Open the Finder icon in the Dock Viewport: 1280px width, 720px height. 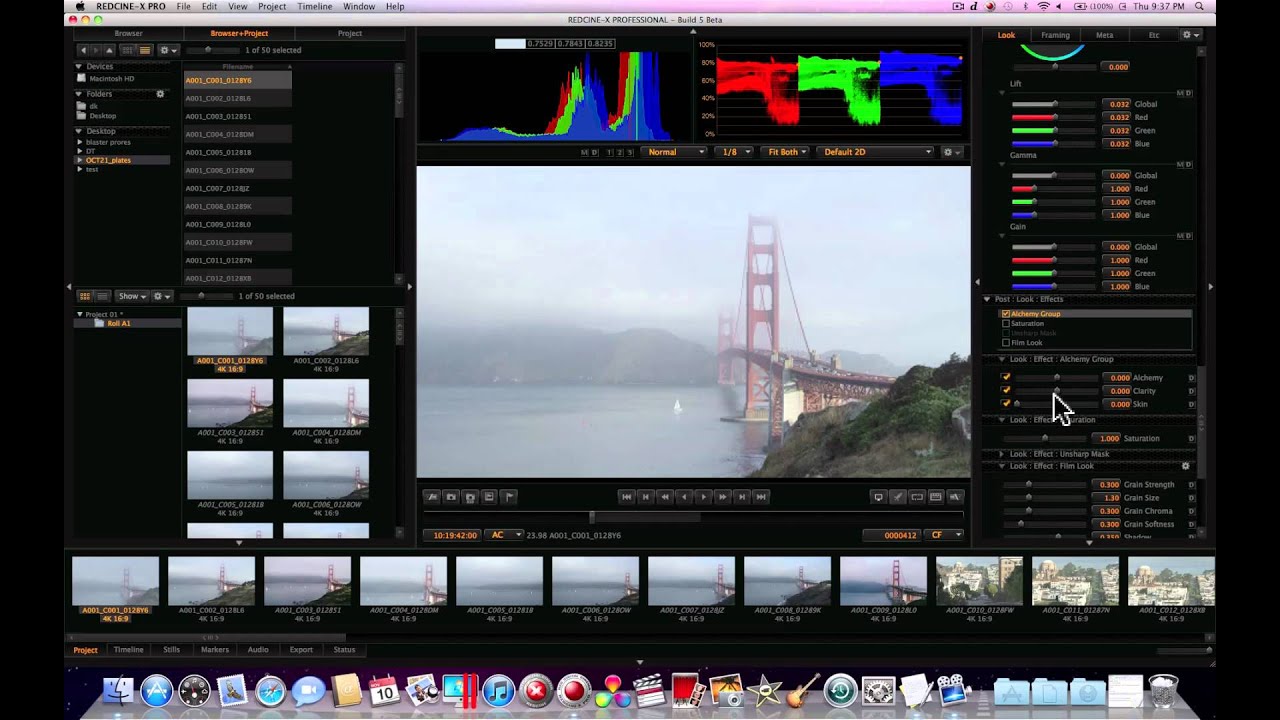click(x=118, y=691)
